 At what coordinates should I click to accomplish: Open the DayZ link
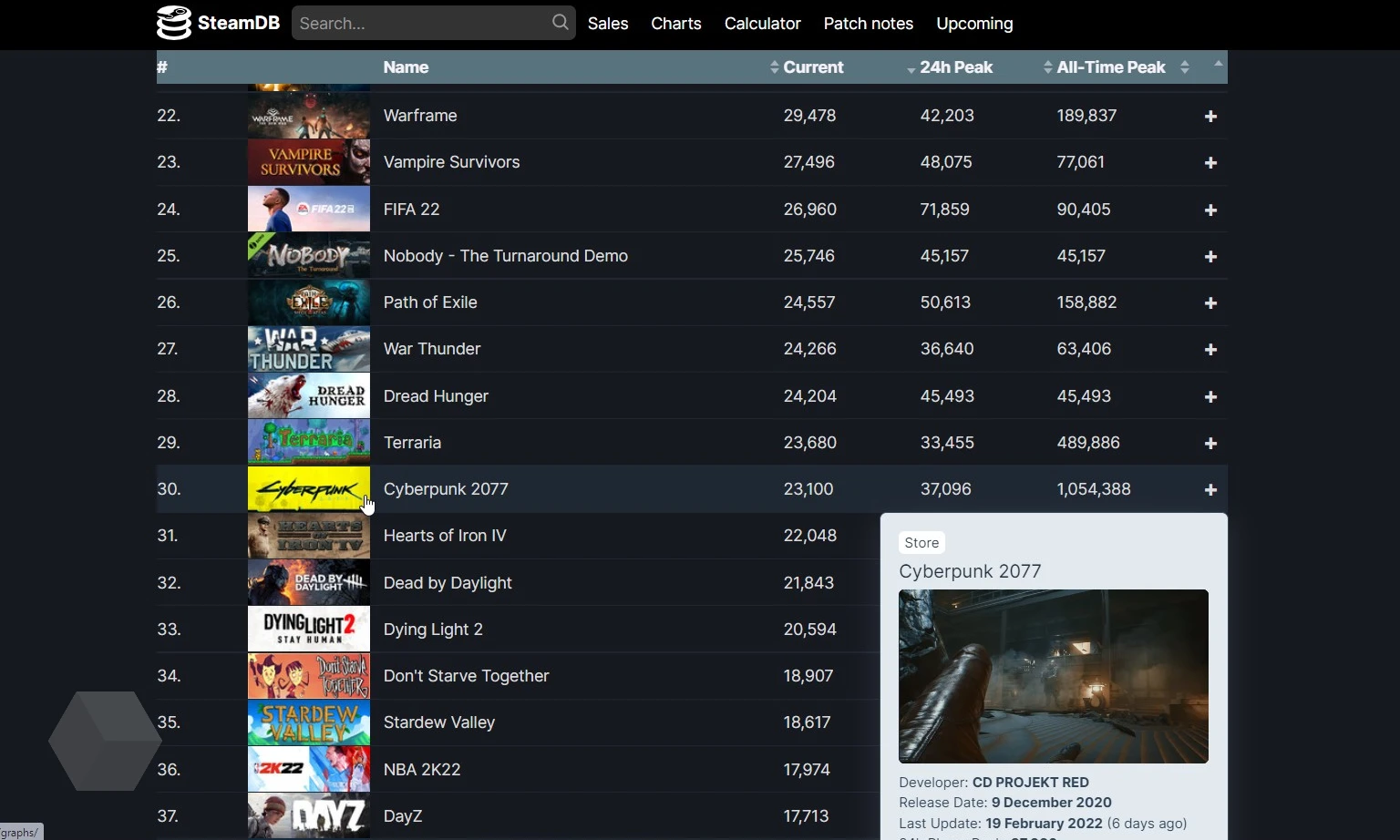point(403,816)
